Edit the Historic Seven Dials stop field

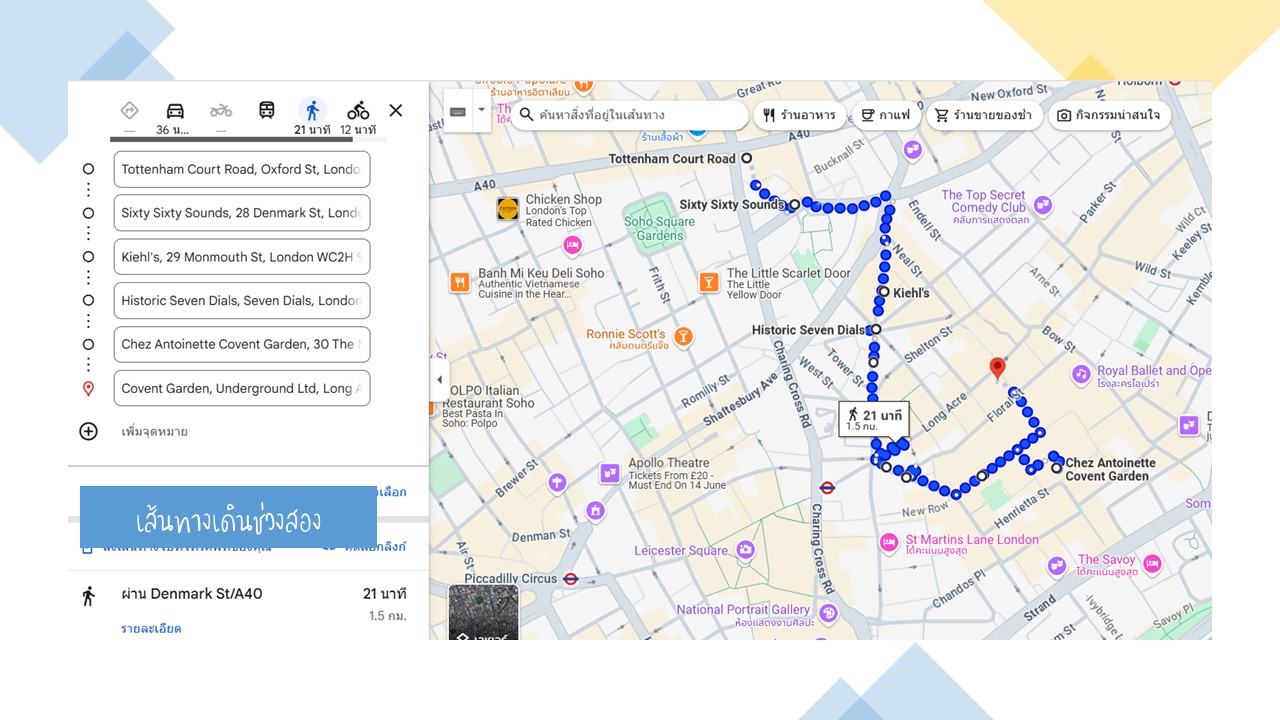[242, 300]
